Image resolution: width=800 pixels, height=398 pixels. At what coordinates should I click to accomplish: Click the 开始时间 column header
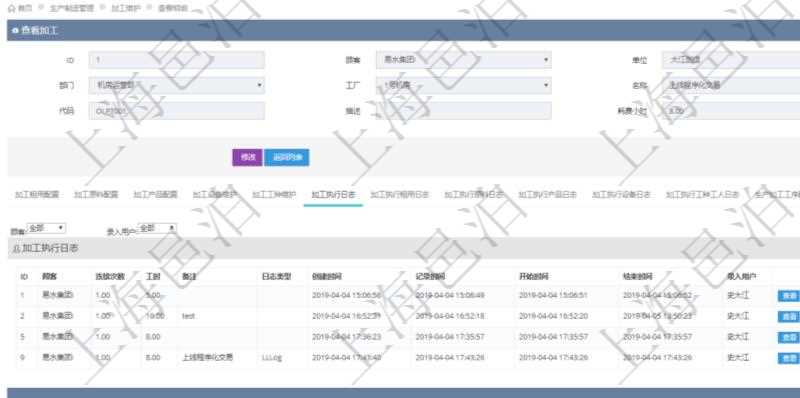pos(534,277)
